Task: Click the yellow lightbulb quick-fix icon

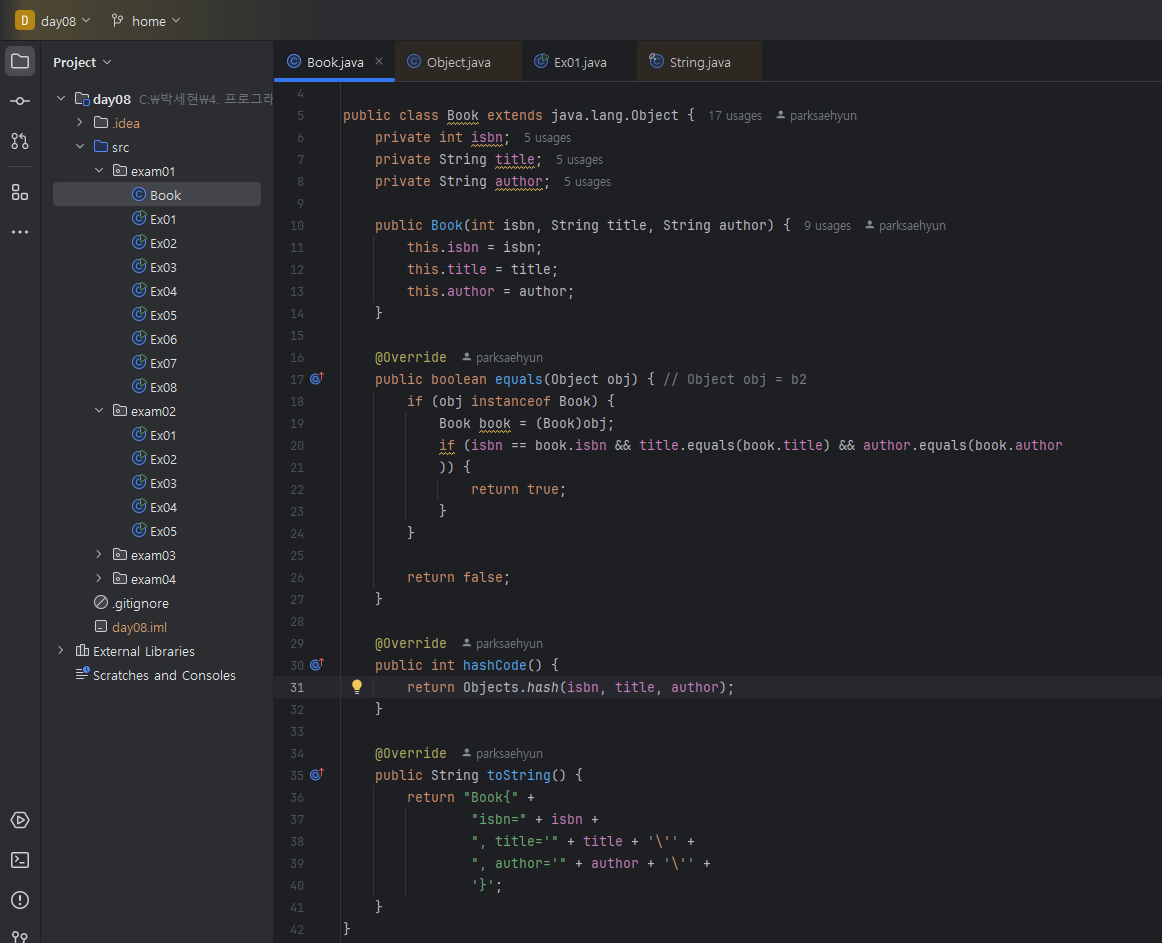Action: pos(357,687)
